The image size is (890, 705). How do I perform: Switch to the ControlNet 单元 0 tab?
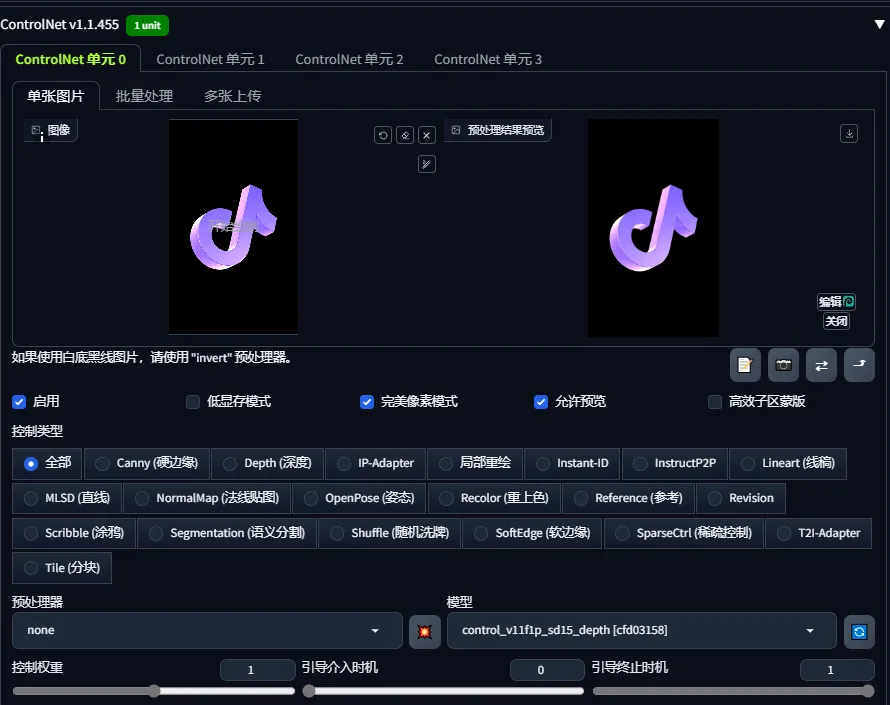pos(70,59)
